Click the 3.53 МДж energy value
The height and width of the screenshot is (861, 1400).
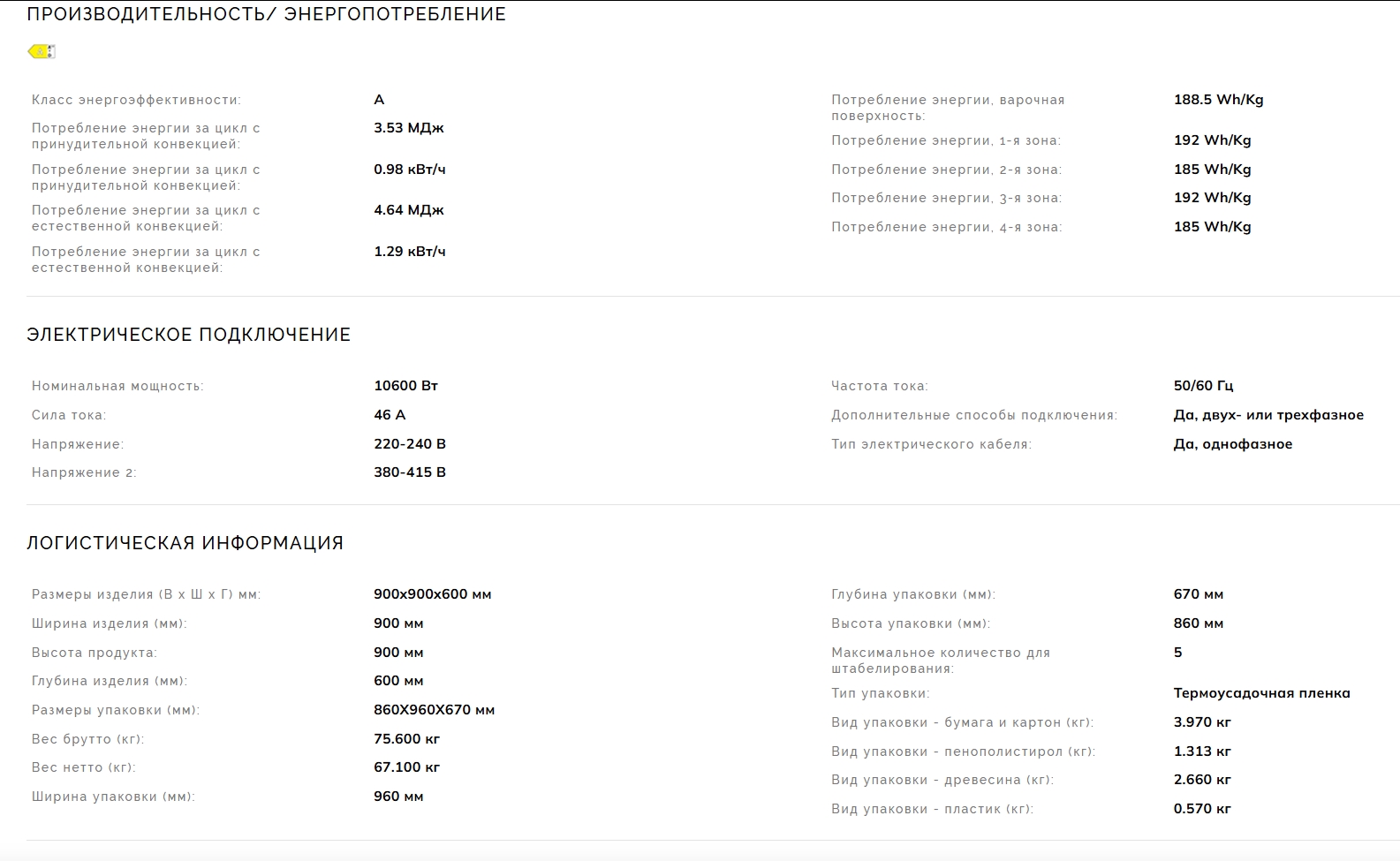(408, 128)
